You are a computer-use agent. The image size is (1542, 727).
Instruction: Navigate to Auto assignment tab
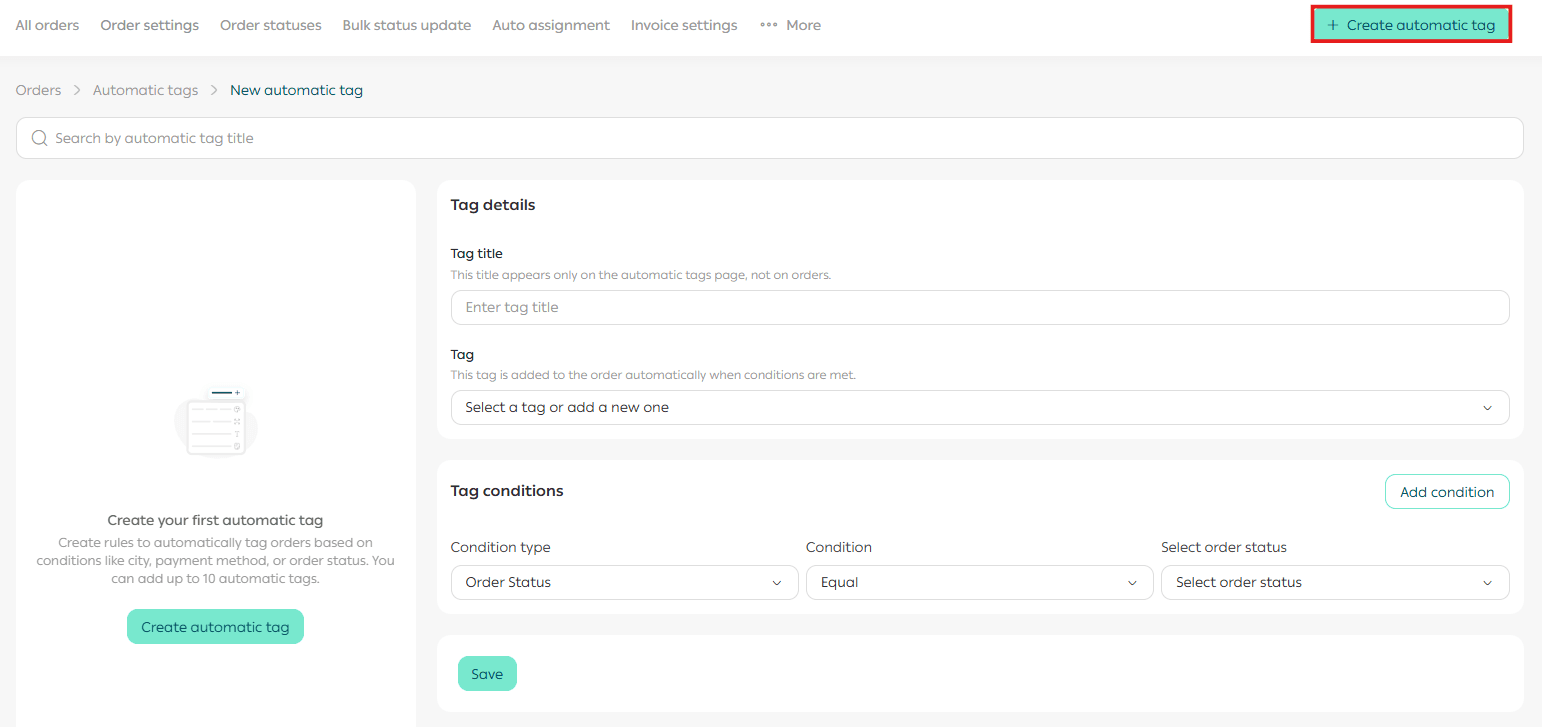[550, 25]
